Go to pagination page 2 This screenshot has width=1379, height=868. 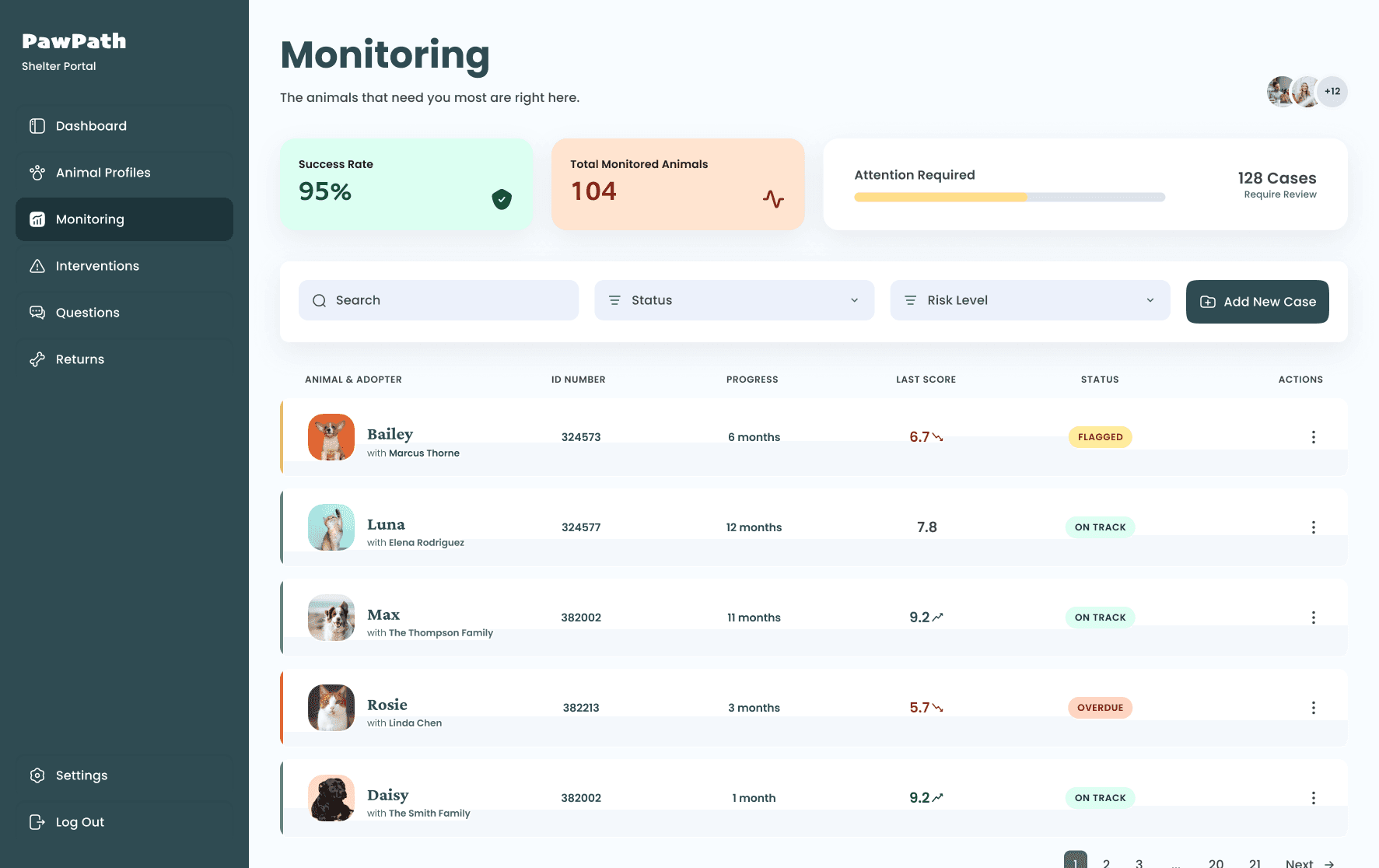tap(1106, 862)
